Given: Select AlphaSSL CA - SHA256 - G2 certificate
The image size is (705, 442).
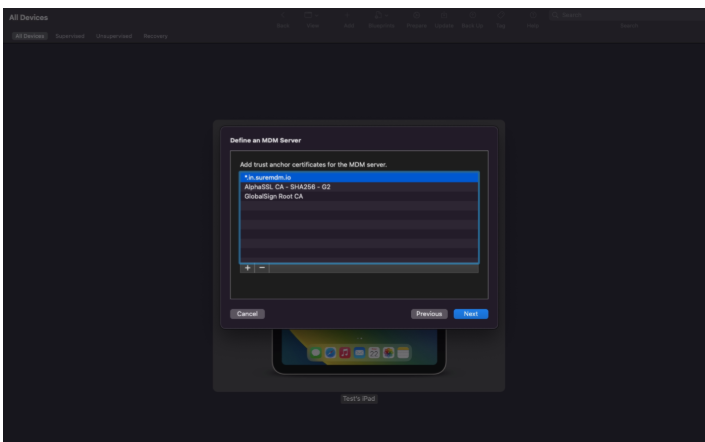Looking at the screenshot, I should (359, 187).
